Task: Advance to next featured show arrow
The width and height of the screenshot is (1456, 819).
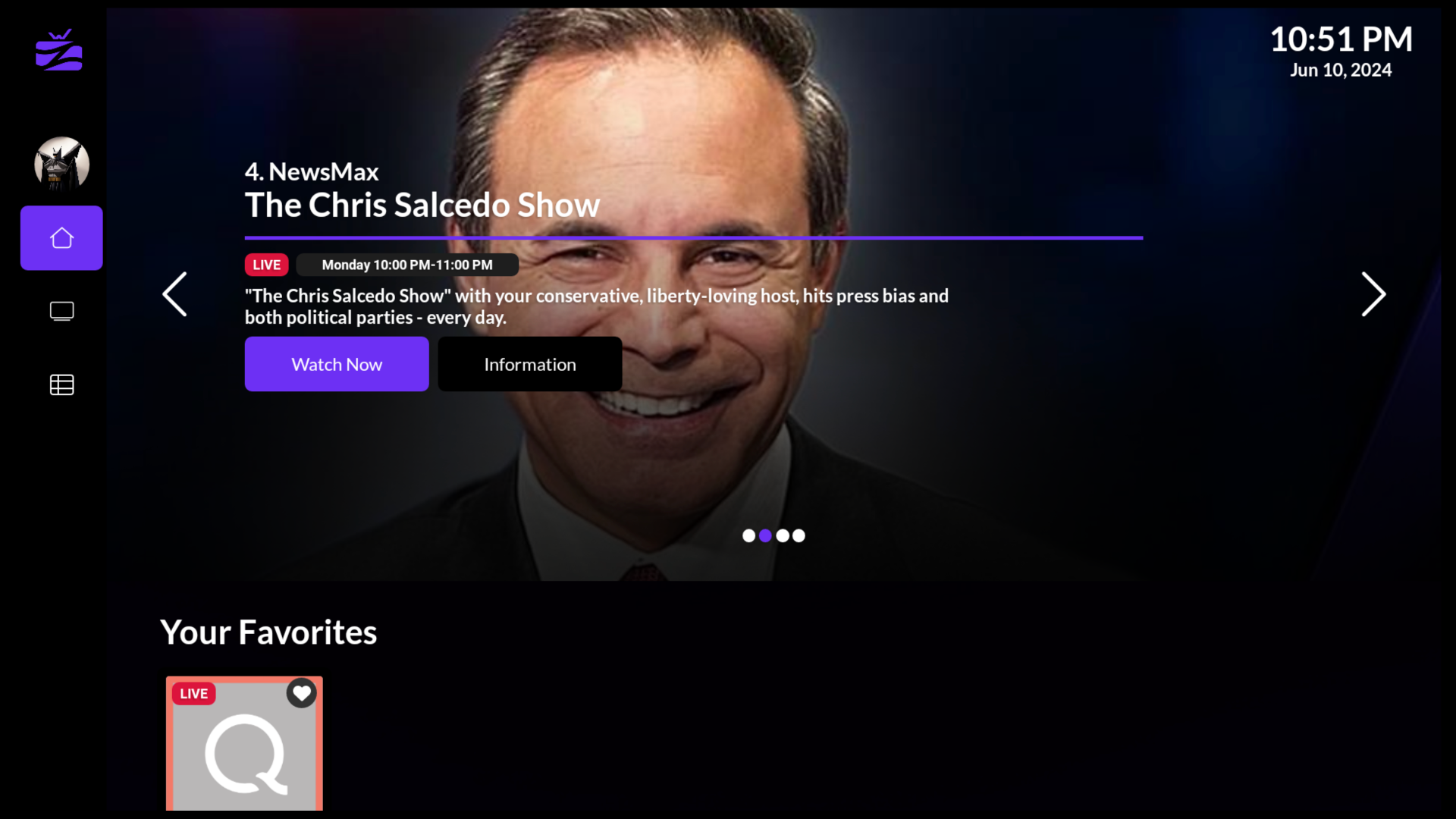Action: coord(1373,294)
